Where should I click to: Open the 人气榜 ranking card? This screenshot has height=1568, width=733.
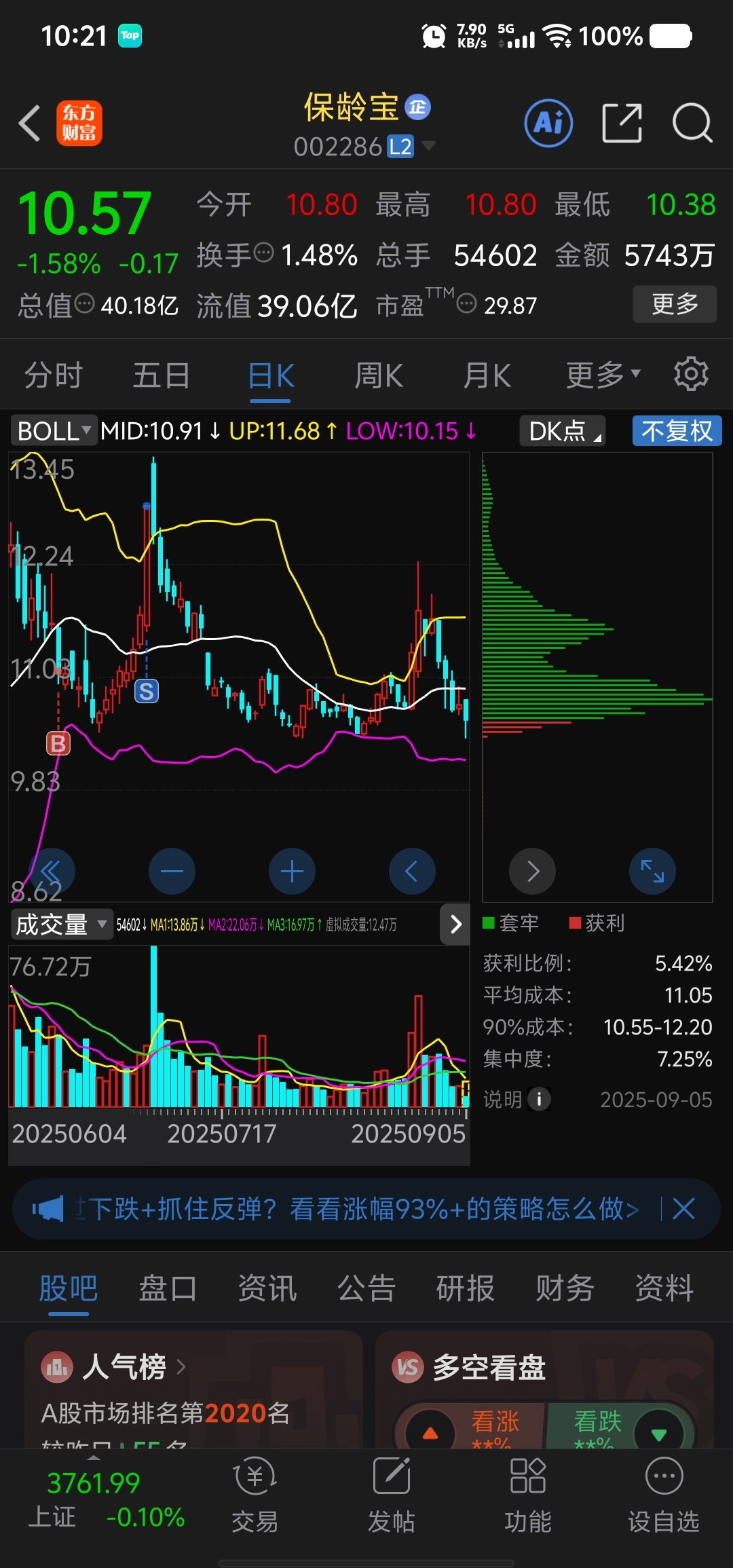point(193,1389)
